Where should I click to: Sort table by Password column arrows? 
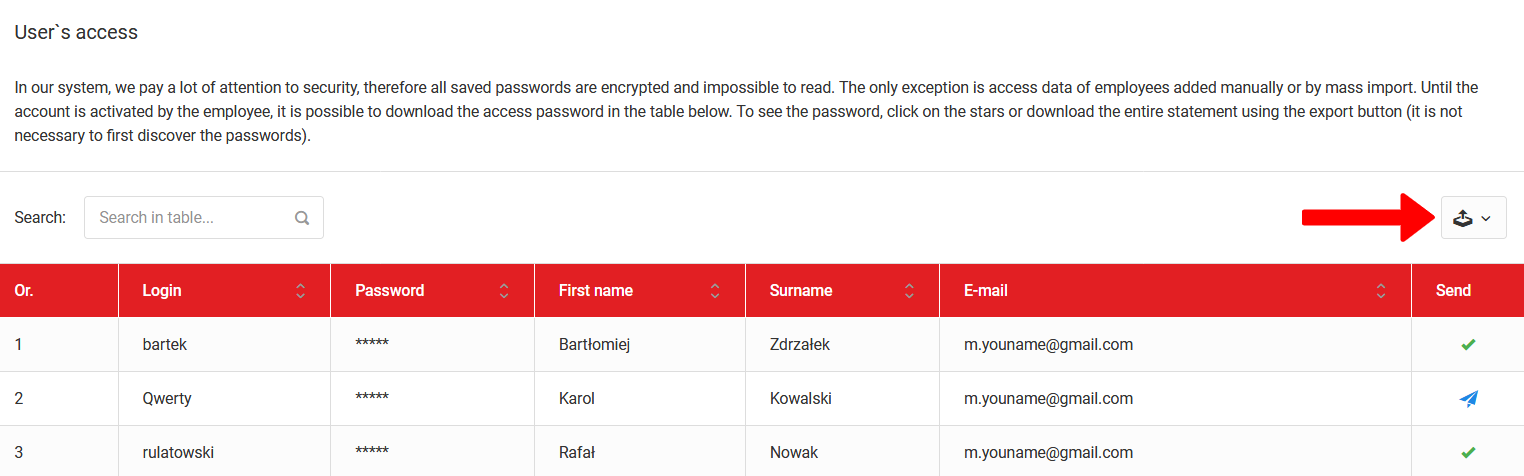(504, 291)
